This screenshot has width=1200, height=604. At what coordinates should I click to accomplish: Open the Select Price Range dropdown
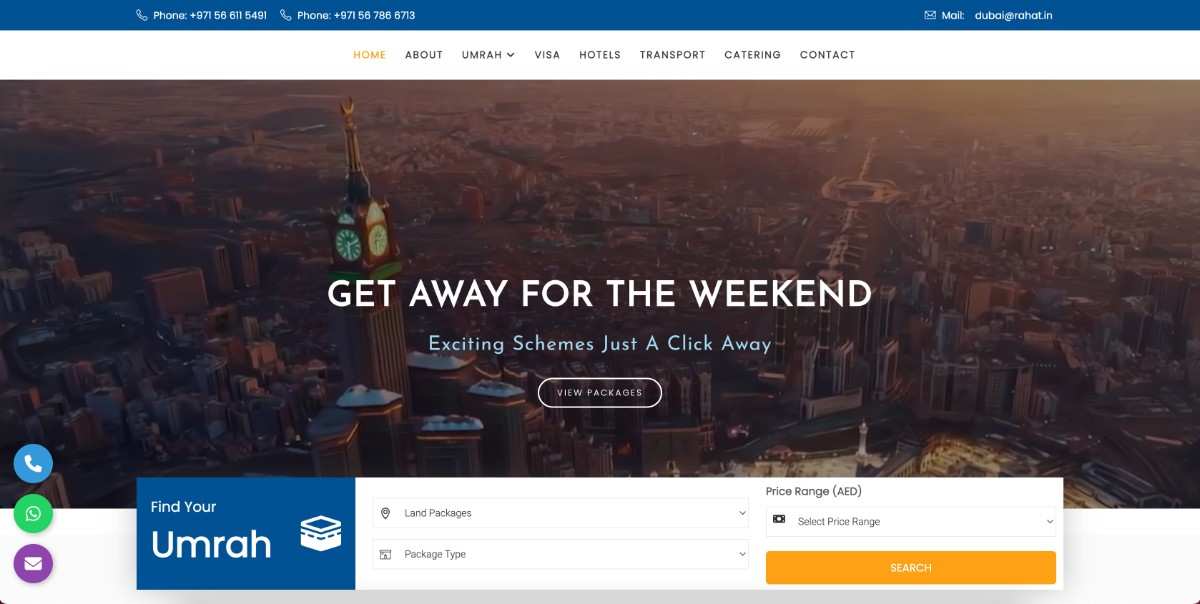[911, 521]
